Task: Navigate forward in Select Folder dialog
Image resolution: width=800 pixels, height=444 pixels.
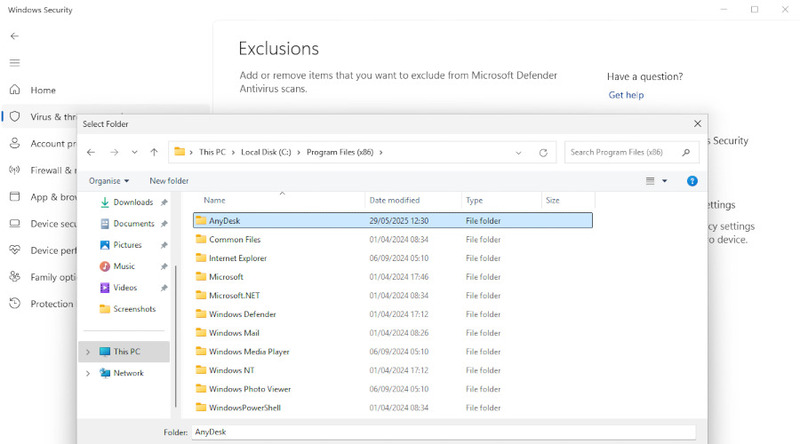Action: 114,152
